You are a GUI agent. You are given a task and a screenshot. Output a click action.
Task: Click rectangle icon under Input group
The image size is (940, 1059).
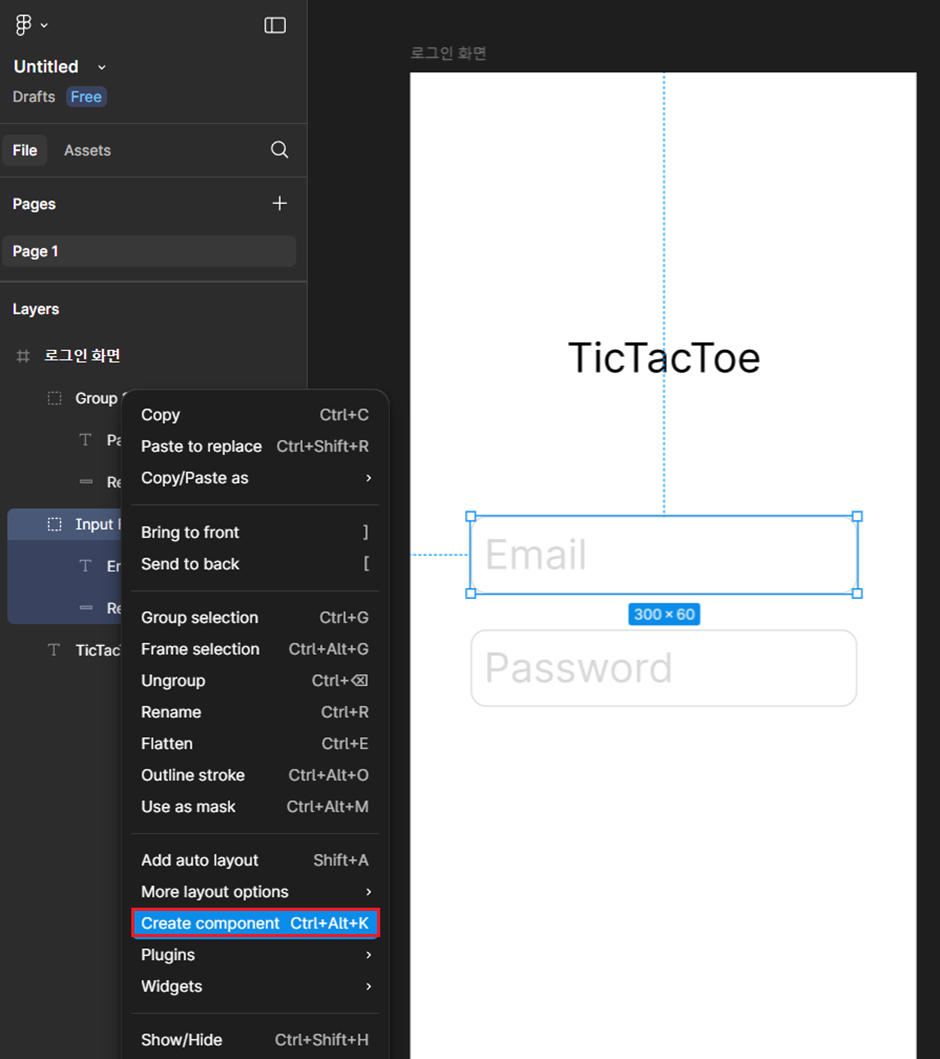[86, 608]
